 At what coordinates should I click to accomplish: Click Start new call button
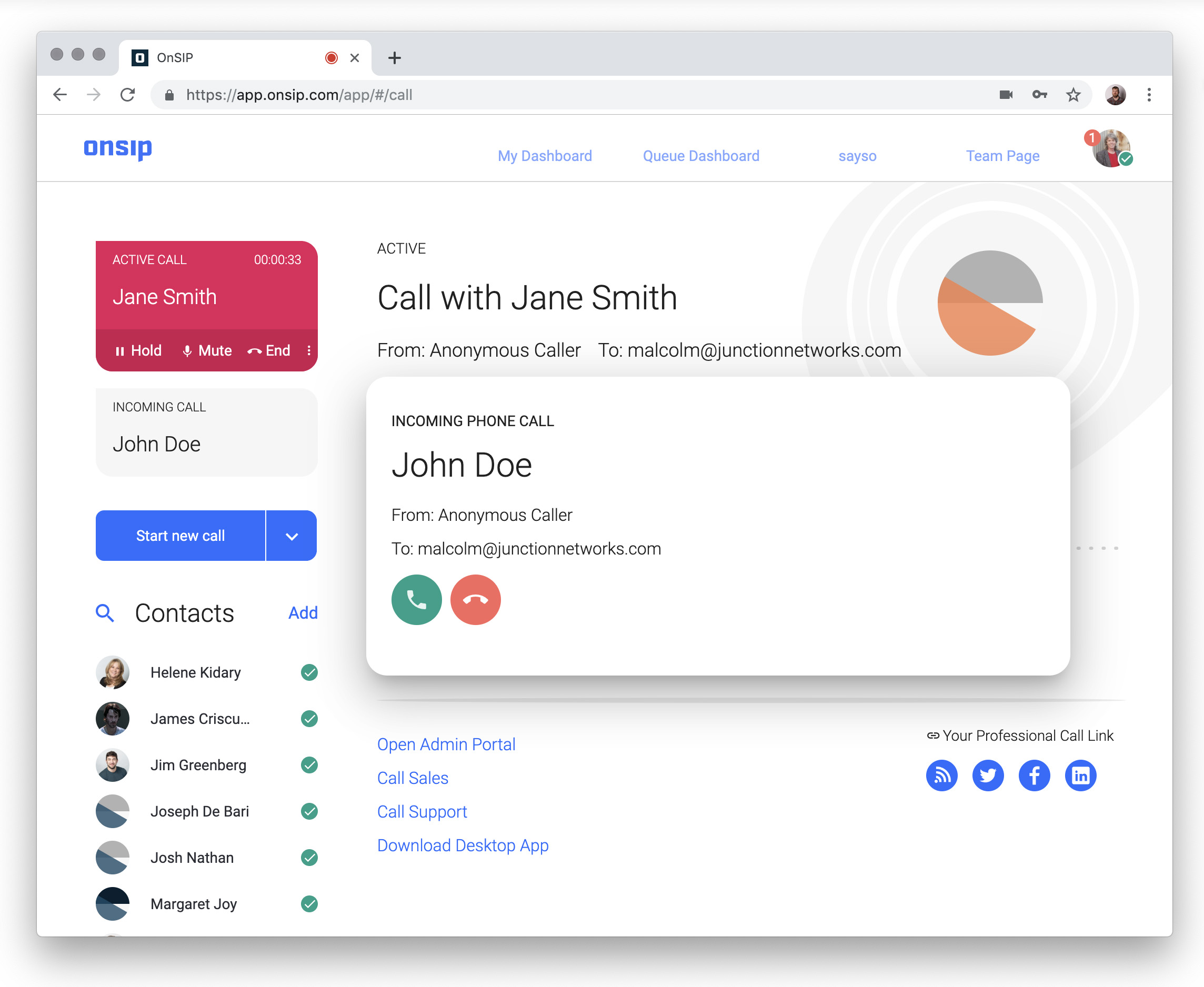[180, 536]
